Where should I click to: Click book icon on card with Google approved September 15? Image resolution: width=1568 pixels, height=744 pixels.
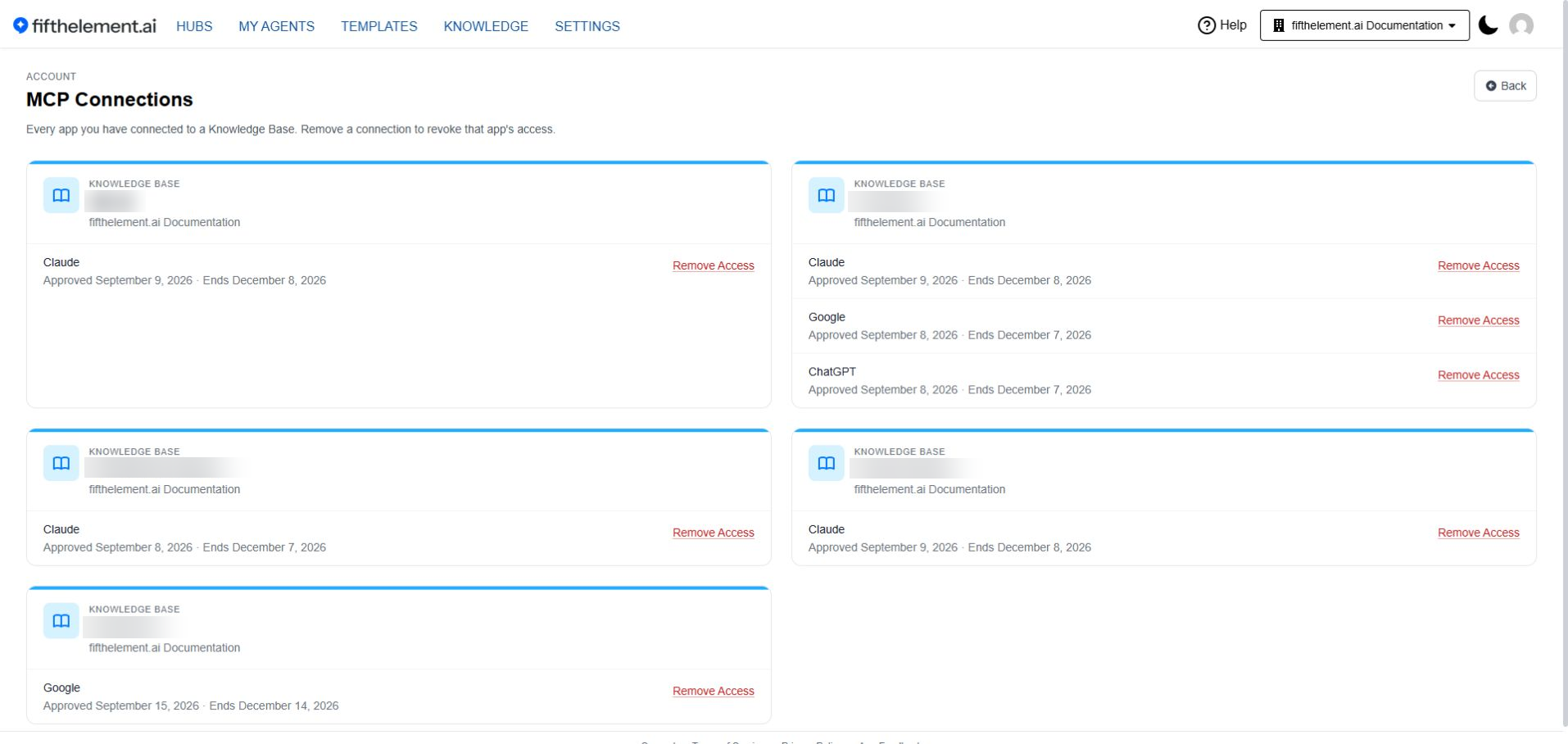pyautogui.click(x=61, y=621)
